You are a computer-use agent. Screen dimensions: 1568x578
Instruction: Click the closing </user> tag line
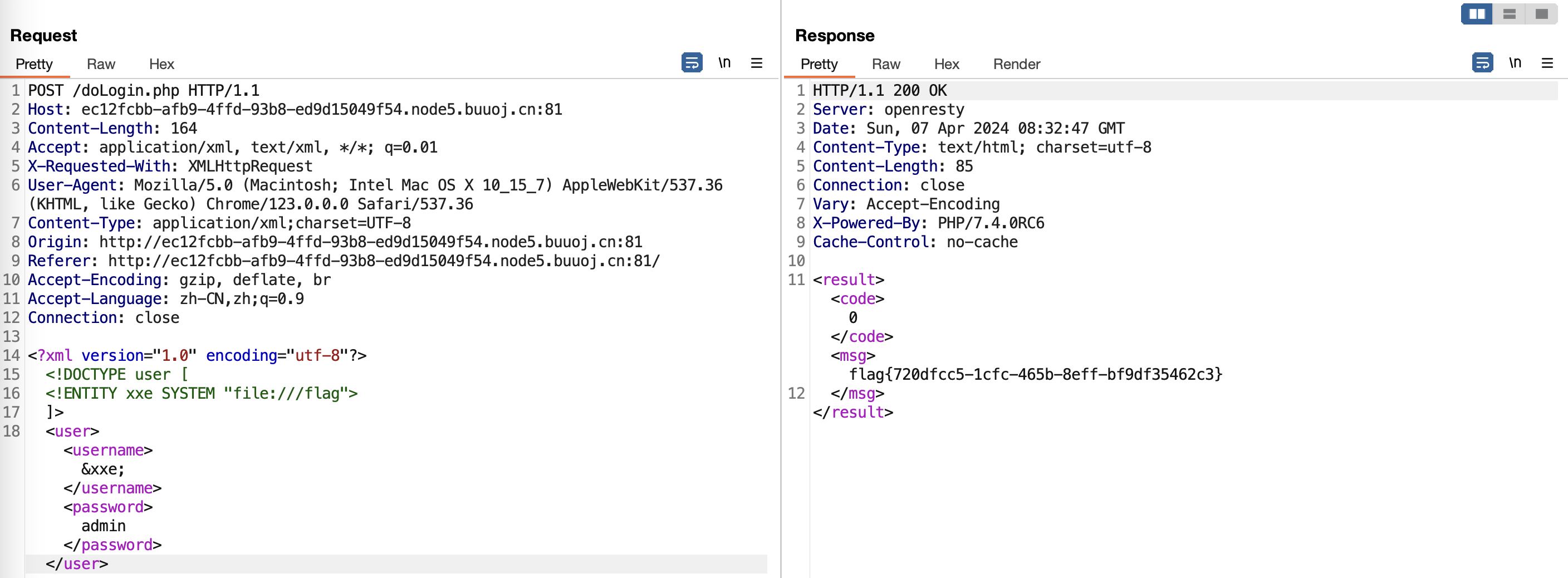coord(77,564)
